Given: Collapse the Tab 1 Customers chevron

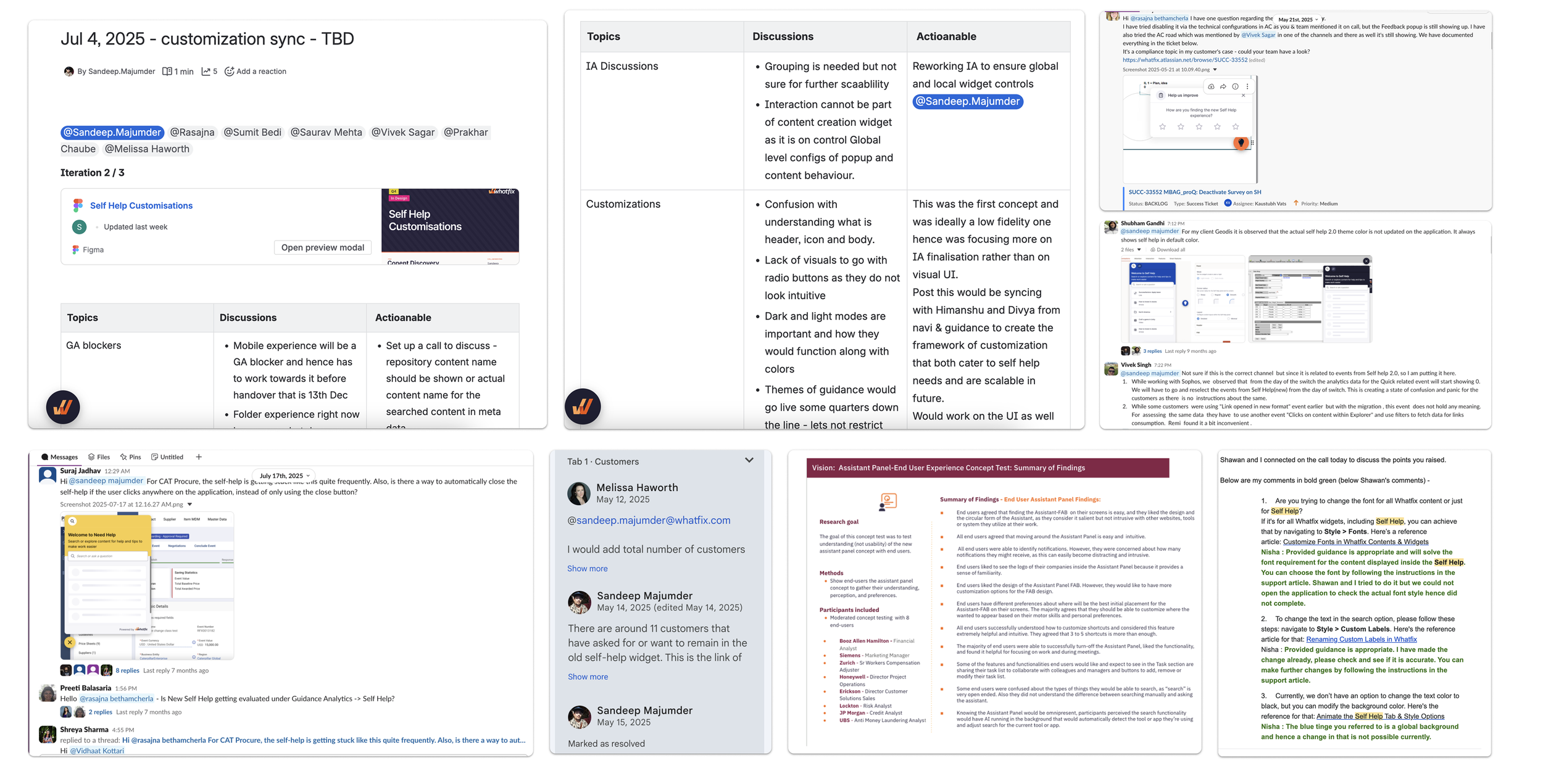Looking at the screenshot, I should point(749,460).
